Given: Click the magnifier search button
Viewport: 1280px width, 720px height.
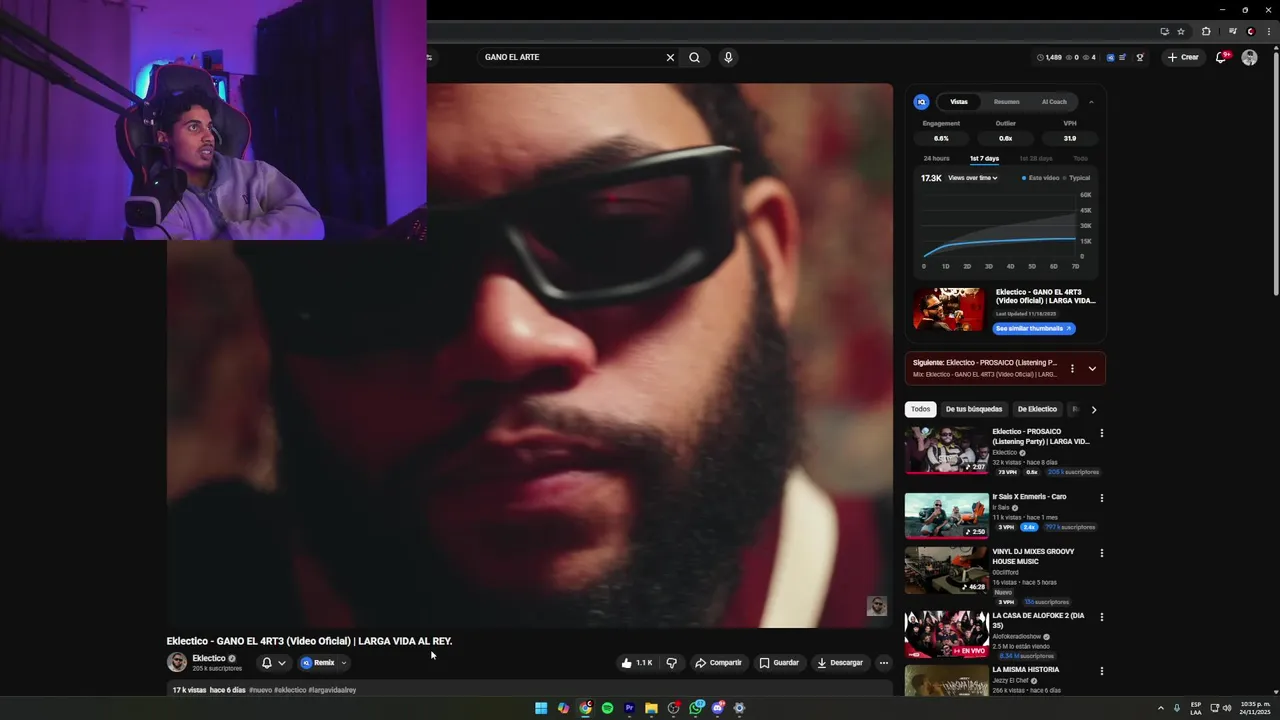Looking at the screenshot, I should 694,57.
